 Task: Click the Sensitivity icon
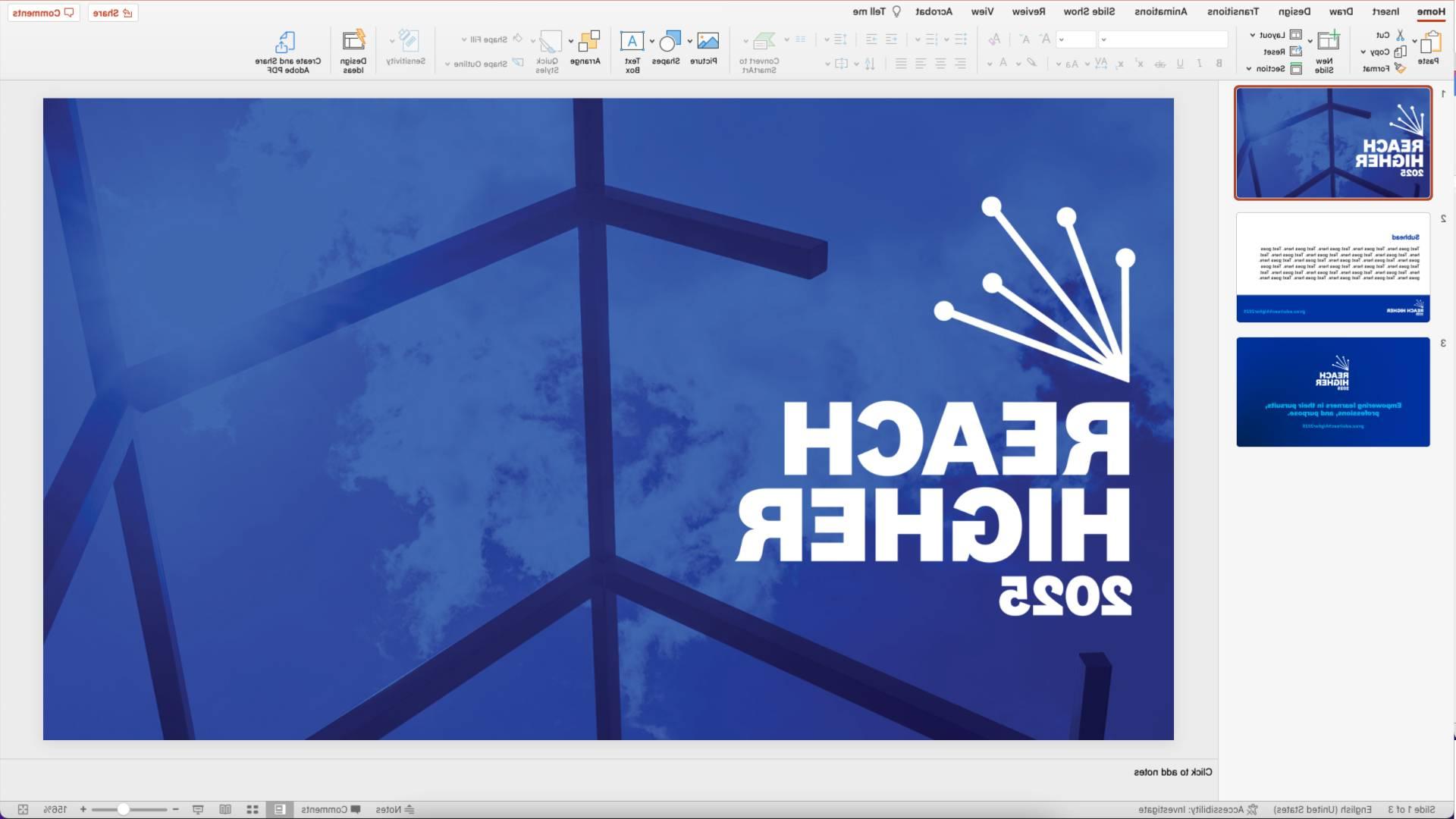(408, 40)
